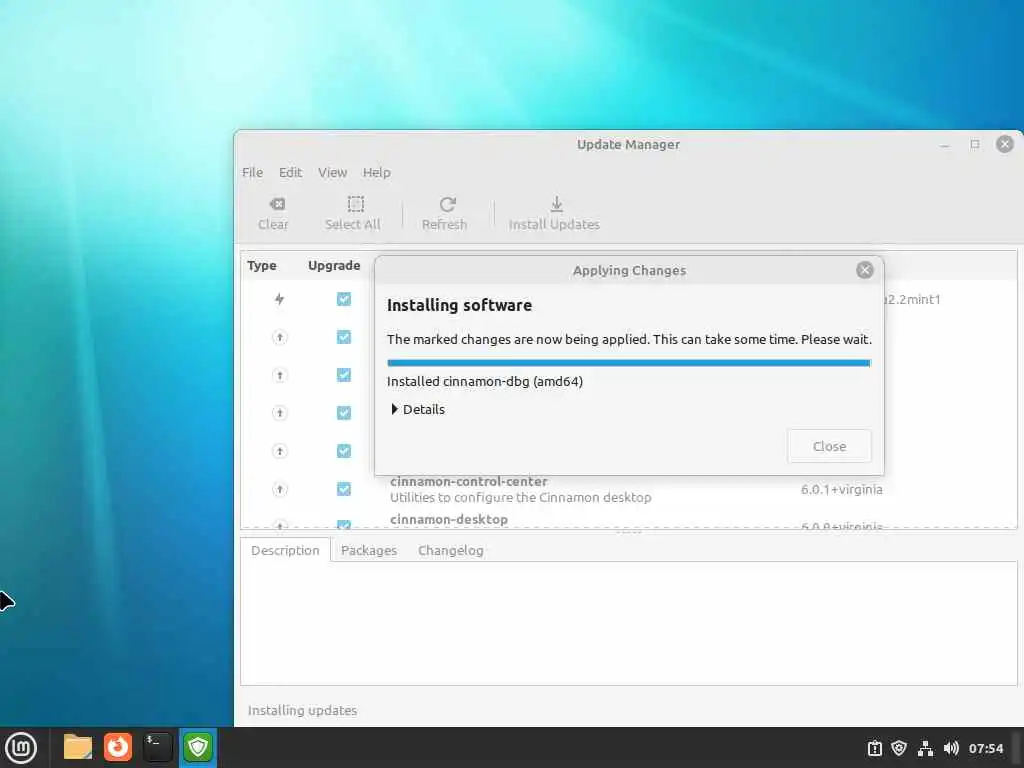Open the File menu
1024x768 pixels.
(252, 172)
